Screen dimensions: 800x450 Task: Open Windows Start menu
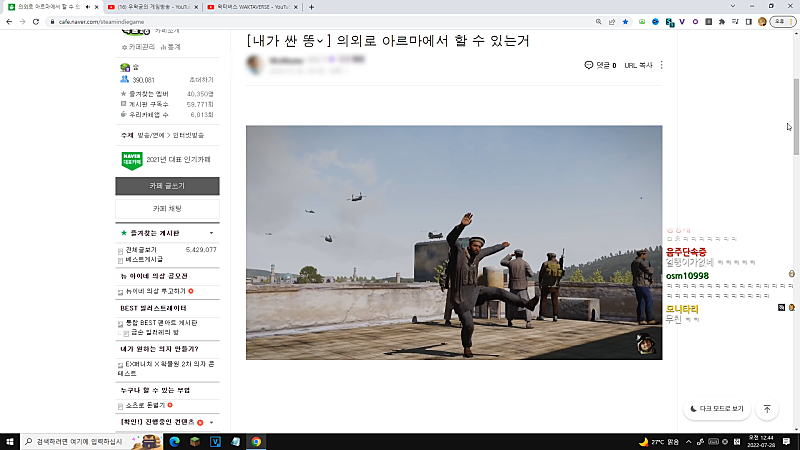[x=10, y=441]
